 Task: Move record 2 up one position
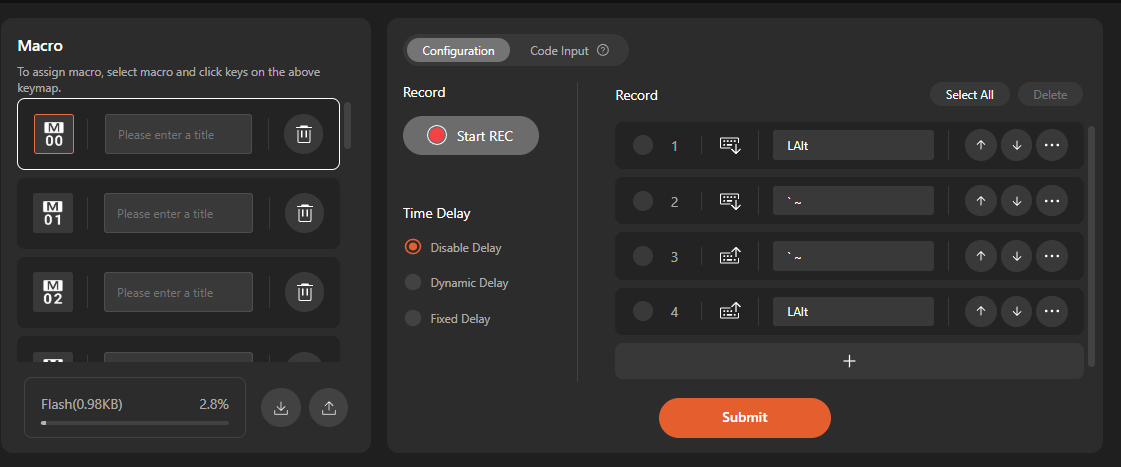tap(981, 201)
